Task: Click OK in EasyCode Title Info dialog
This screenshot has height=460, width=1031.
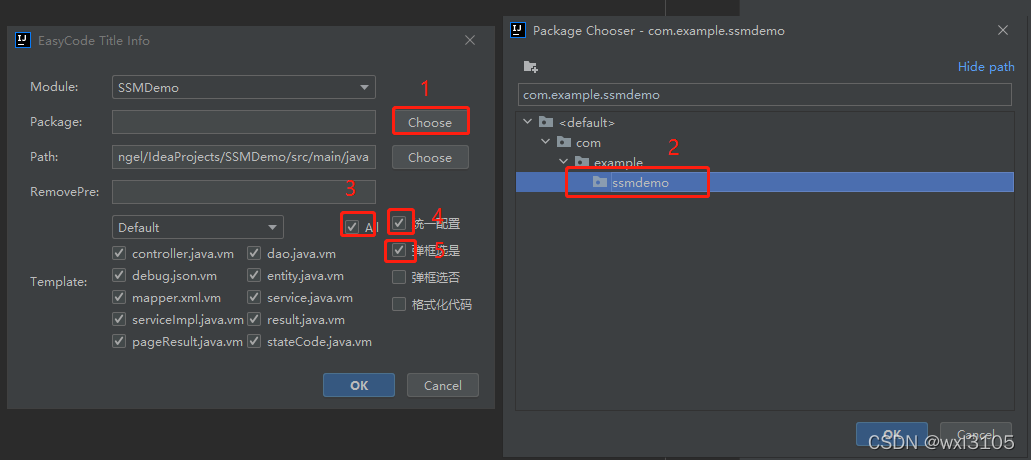Action: pyautogui.click(x=358, y=385)
